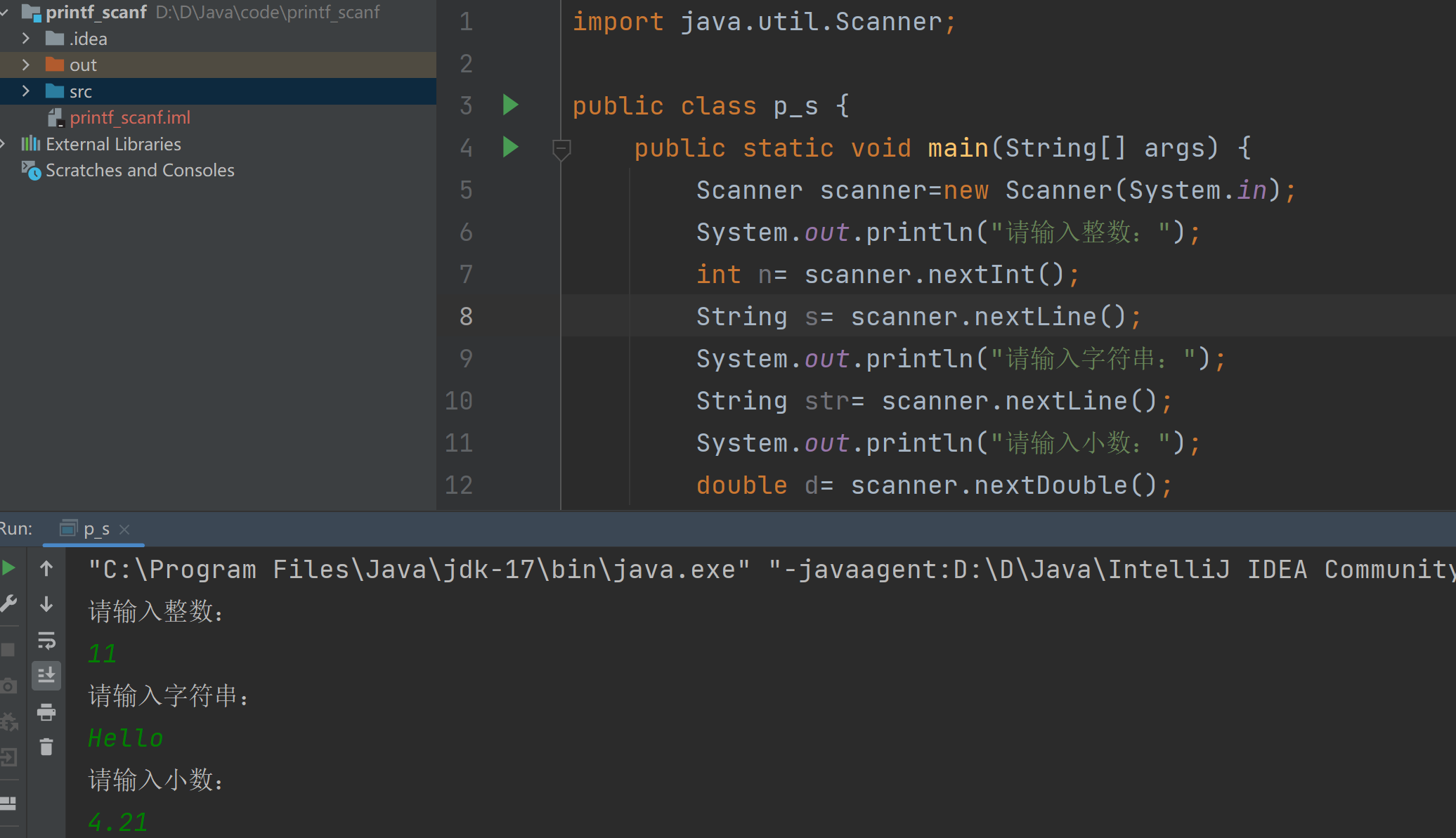The width and height of the screenshot is (1456, 838).
Task: Click the run icon next to class p_s
Action: click(x=510, y=105)
